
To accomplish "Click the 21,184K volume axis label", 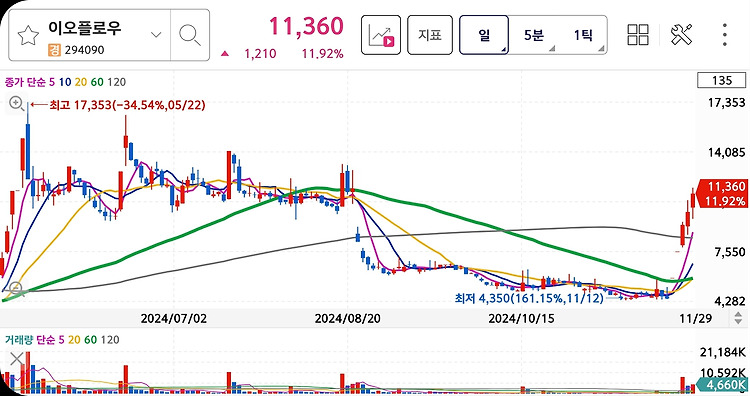I will tap(723, 352).
